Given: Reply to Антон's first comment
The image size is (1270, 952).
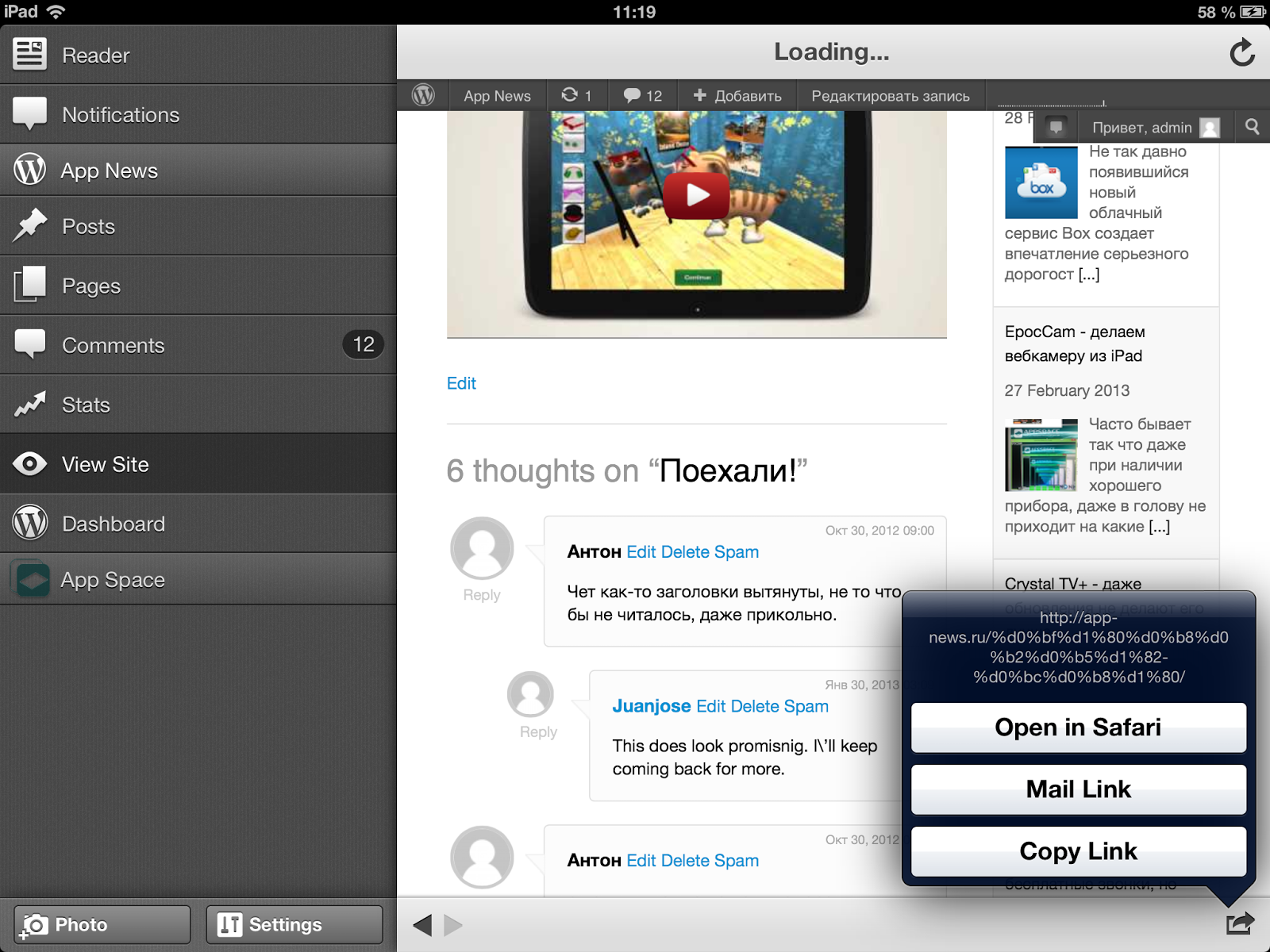Looking at the screenshot, I should click(x=482, y=595).
